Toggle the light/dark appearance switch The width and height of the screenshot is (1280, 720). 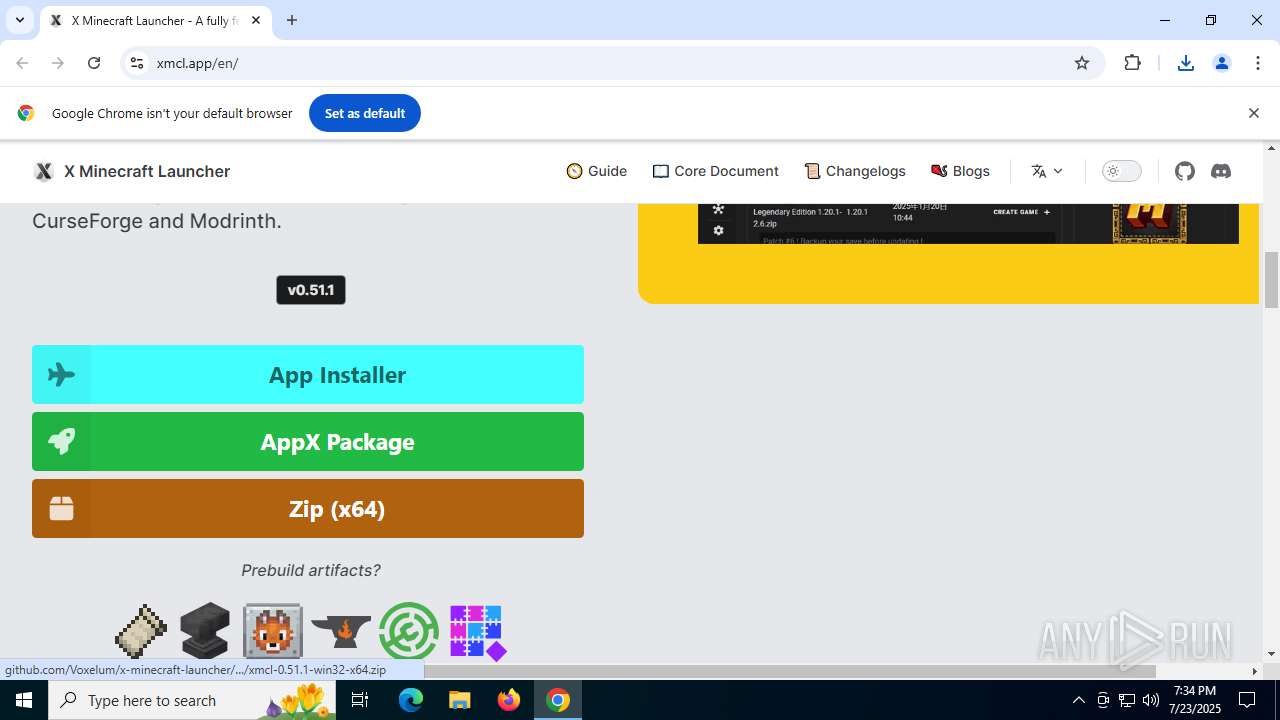point(1122,171)
